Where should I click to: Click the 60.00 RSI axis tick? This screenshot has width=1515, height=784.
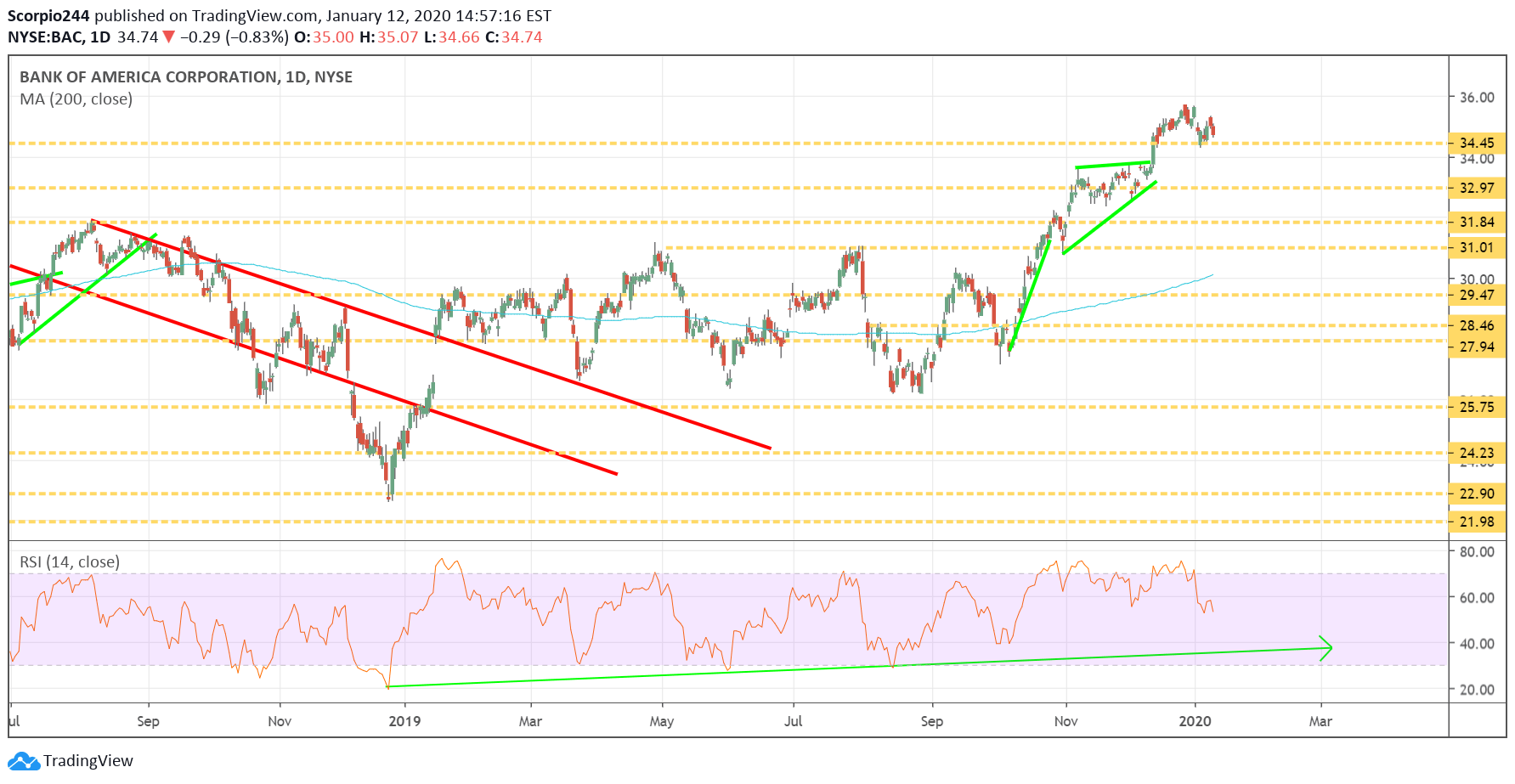point(1477,597)
